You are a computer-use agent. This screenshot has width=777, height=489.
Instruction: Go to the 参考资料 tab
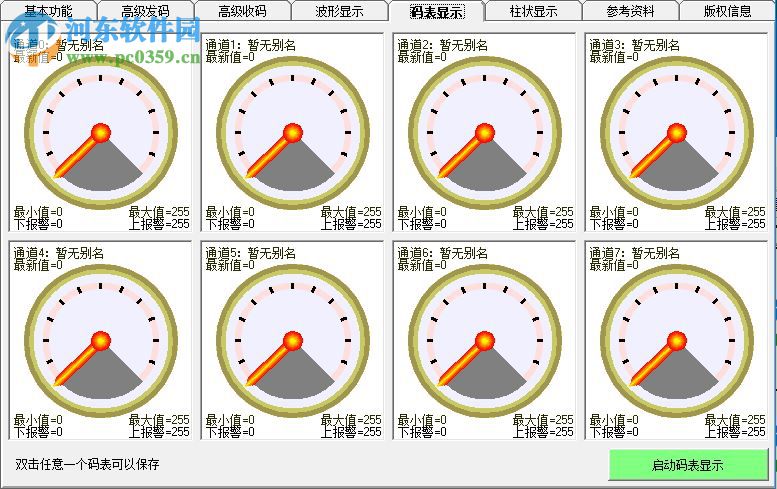coord(630,11)
